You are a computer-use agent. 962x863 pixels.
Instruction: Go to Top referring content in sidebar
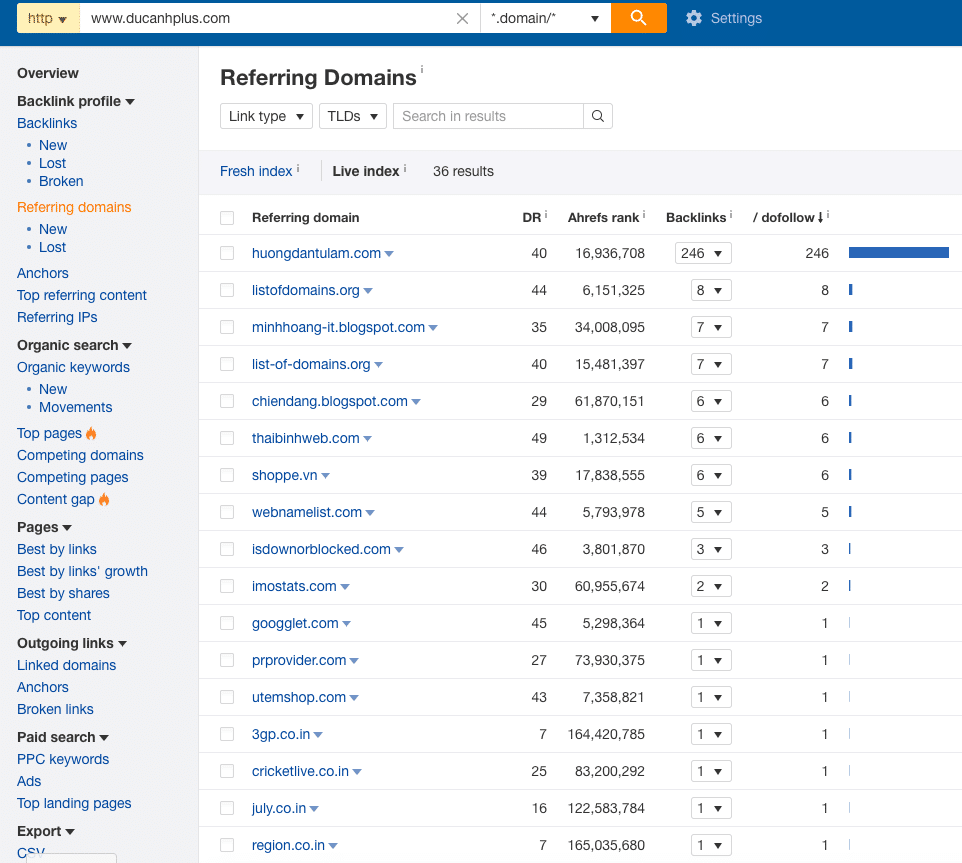click(82, 295)
